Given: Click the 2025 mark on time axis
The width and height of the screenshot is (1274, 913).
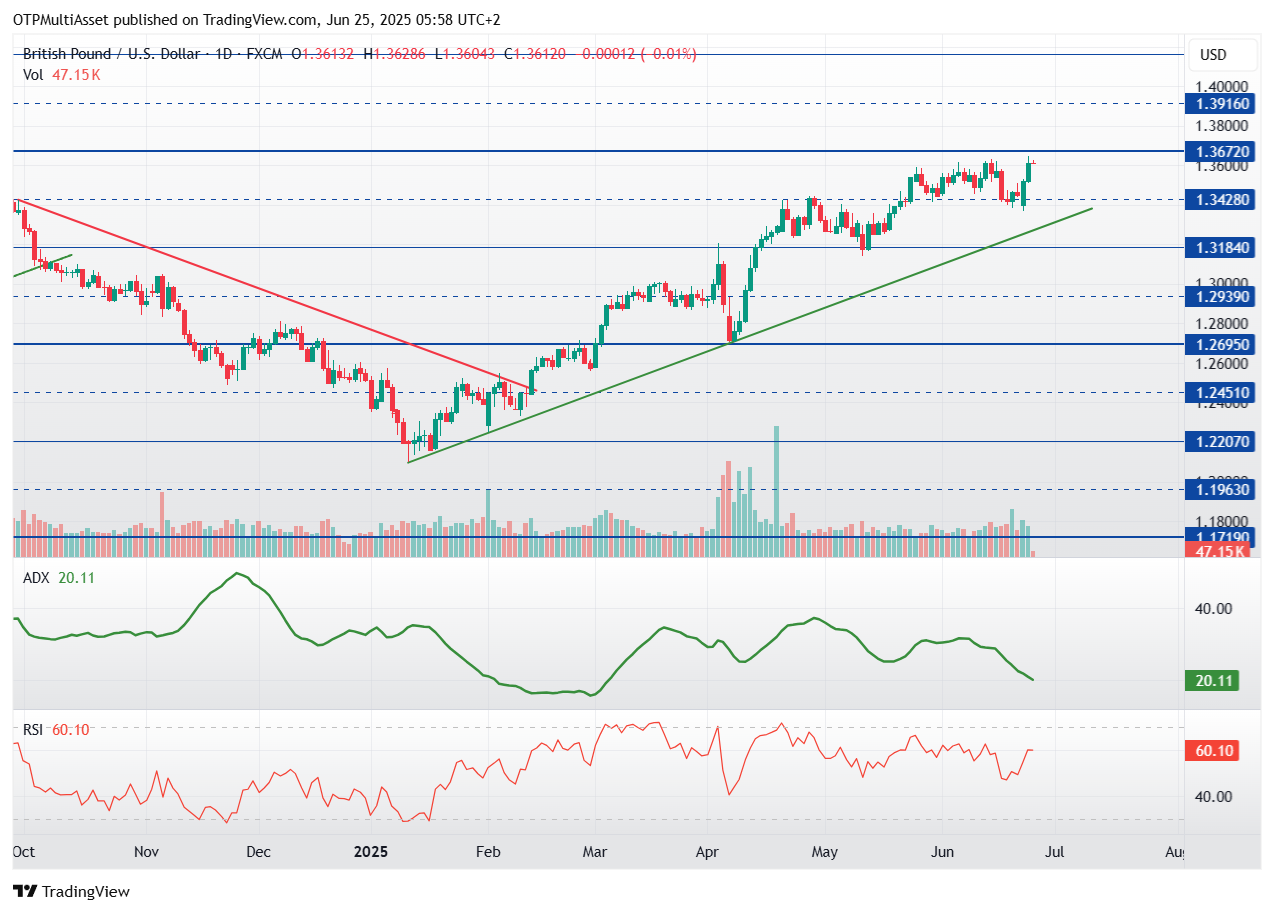Looking at the screenshot, I should point(372,852).
